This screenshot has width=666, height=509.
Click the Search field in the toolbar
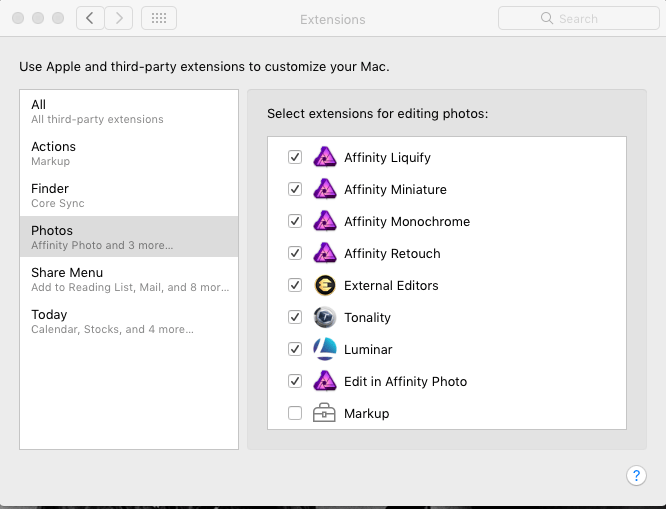(x=578, y=18)
